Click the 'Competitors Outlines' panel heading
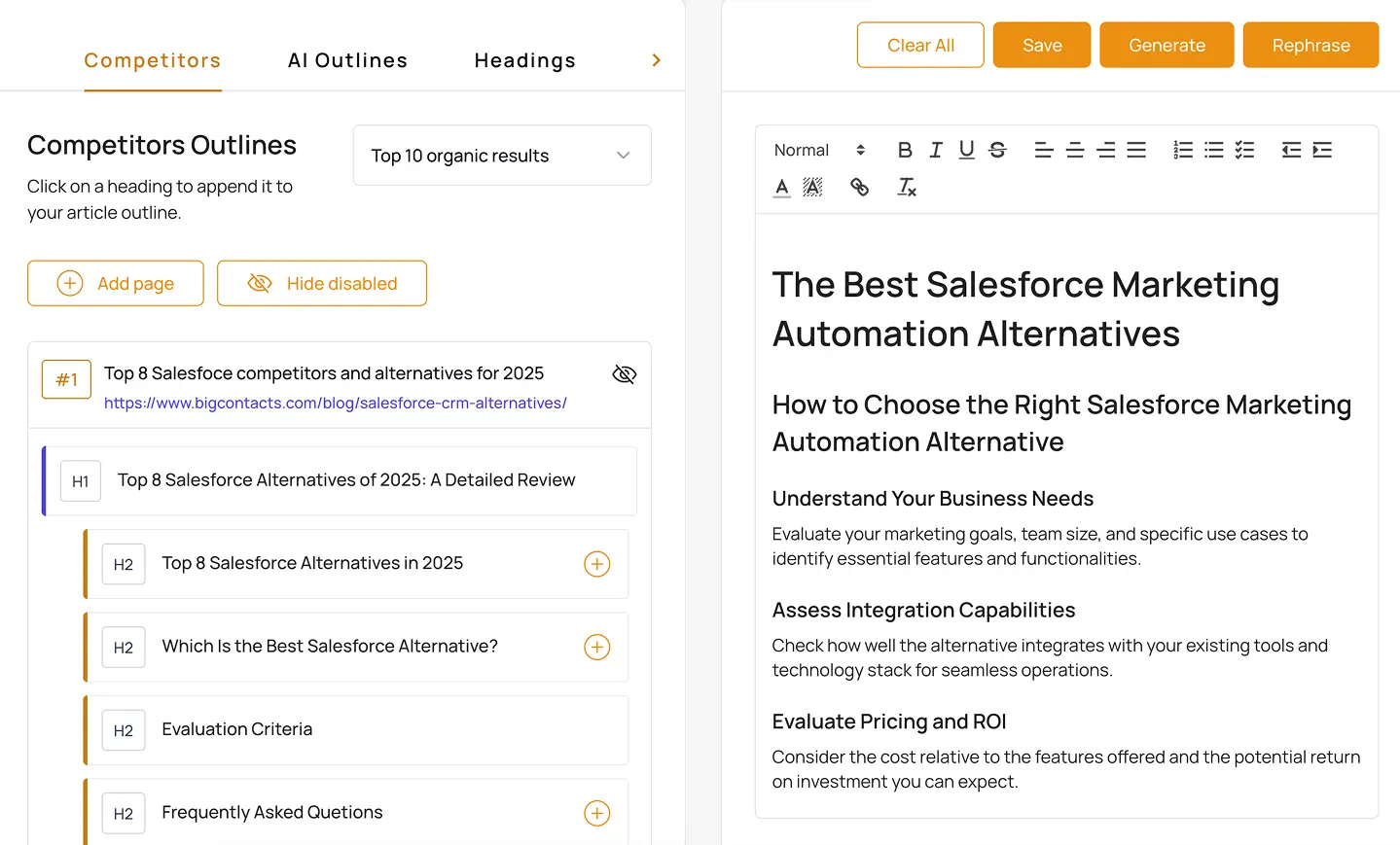The width and height of the screenshot is (1400, 845). pyautogui.click(x=162, y=145)
